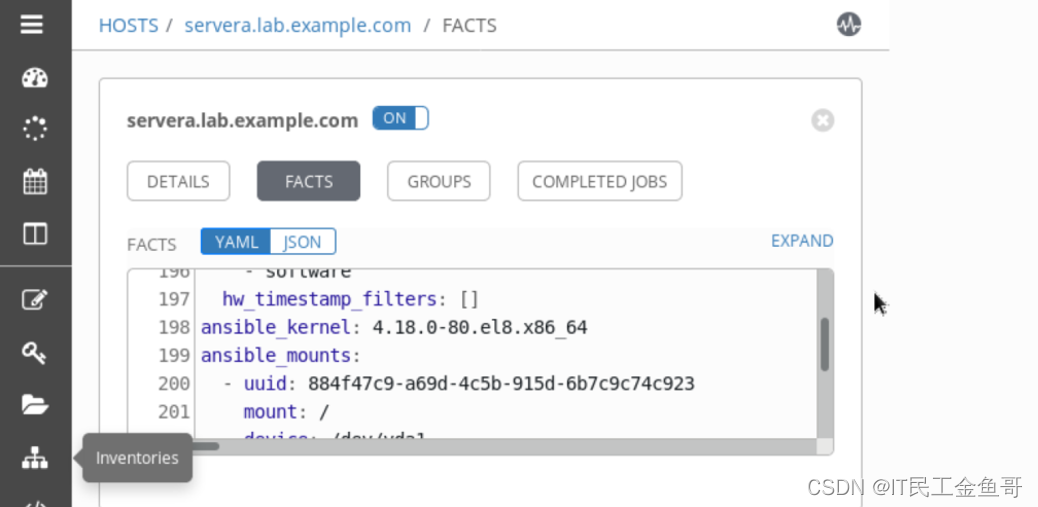Screen dimensions: 1038x507
Task: Open the COMPLETED JOBS tab
Action: [600, 181]
